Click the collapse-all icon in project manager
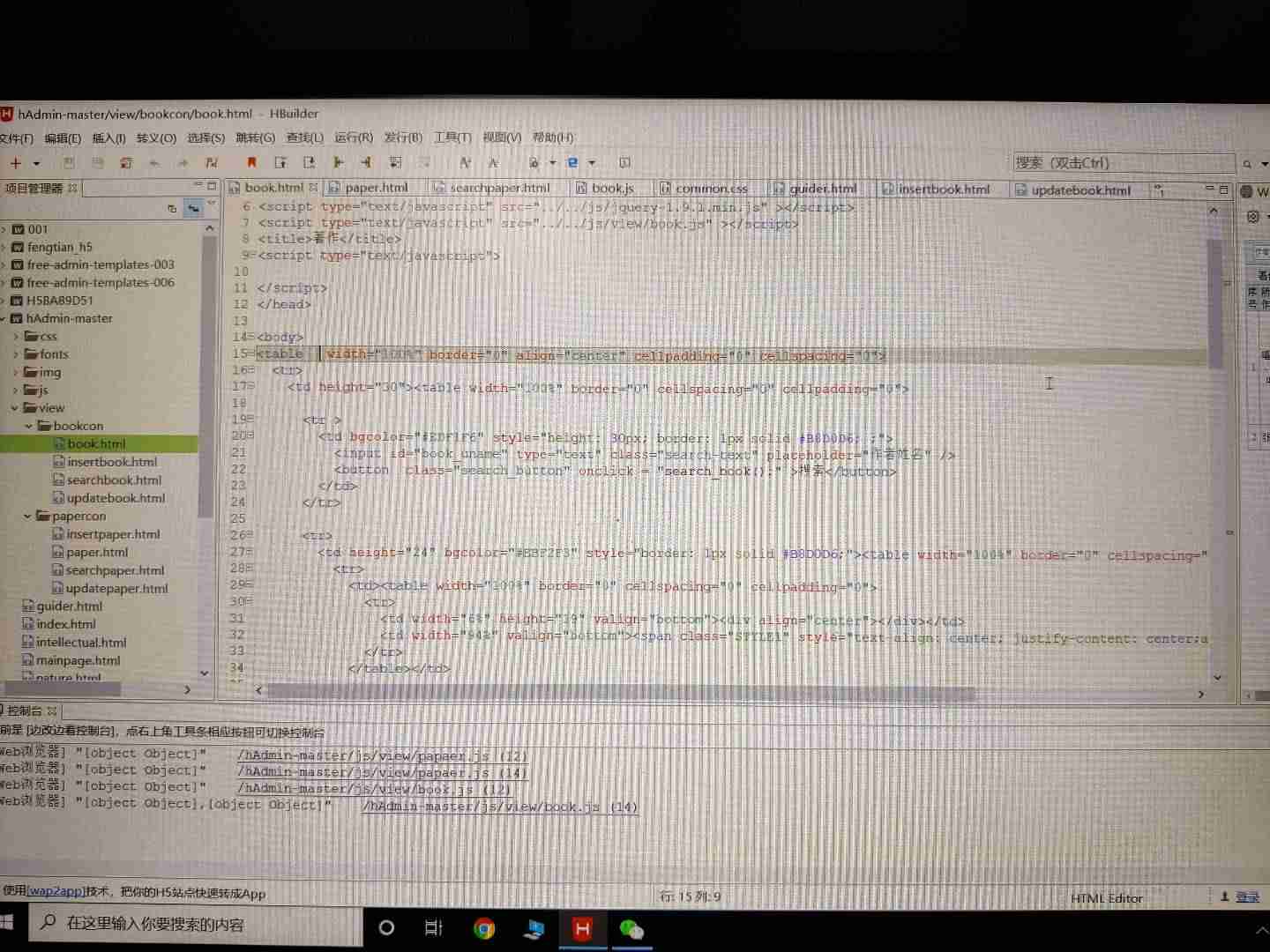Image resolution: width=1270 pixels, height=952 pixels. click(172, 208)
